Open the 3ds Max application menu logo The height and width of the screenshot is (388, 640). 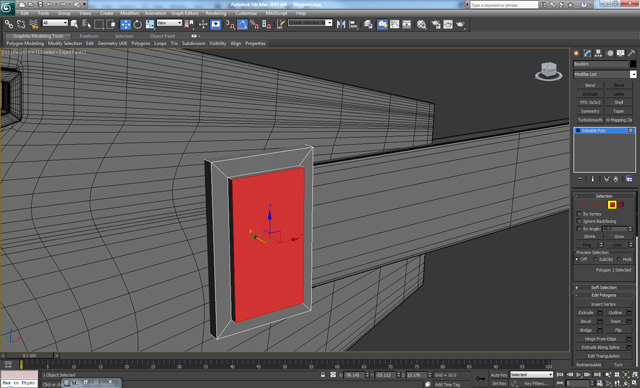tap(7, 7)
